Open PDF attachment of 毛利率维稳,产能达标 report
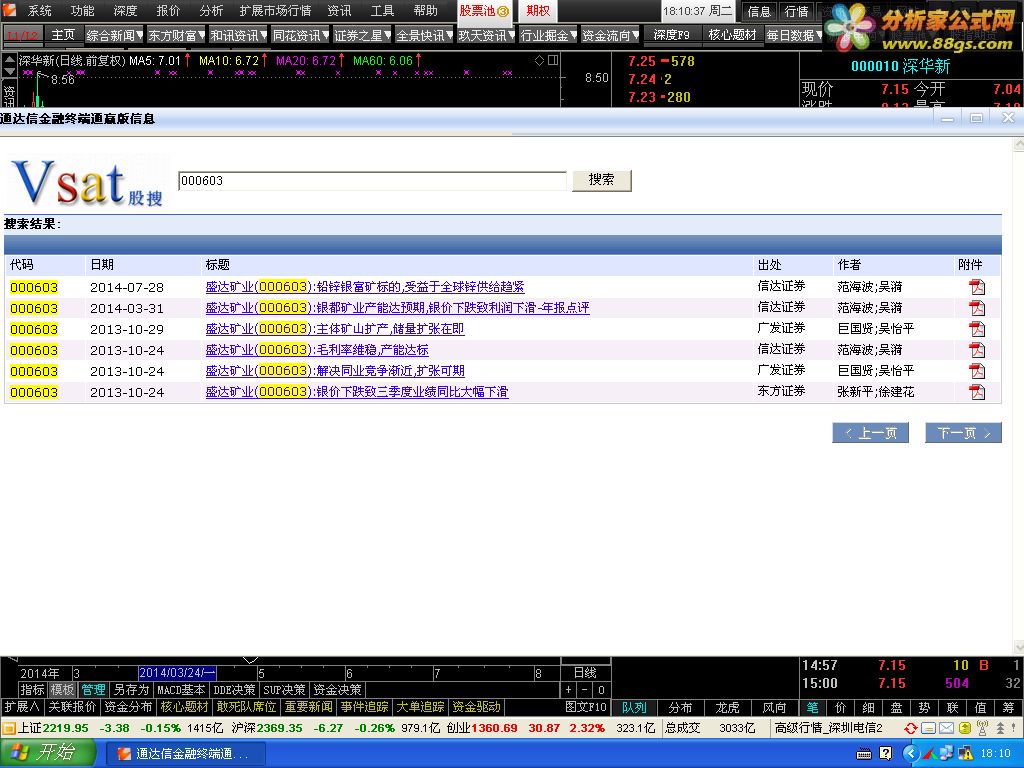The image size is (1024, 768). (x=977, y=350)
